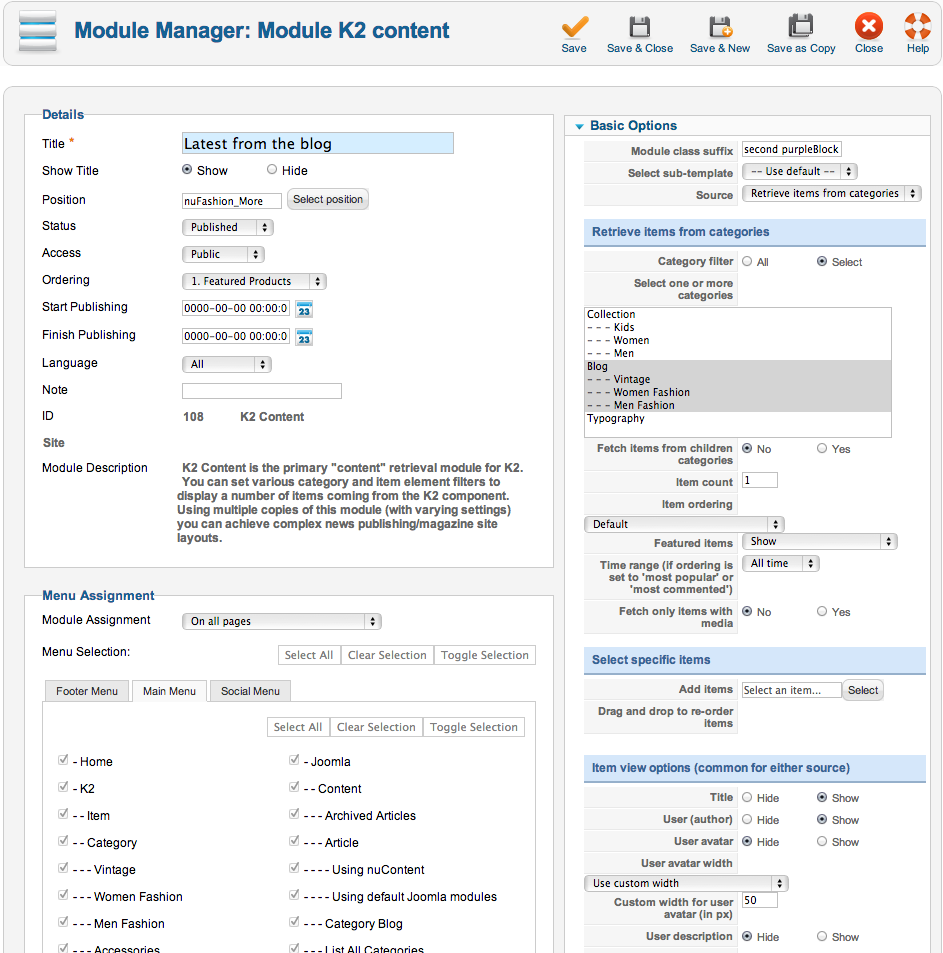Click Start Publishing date field

coord(236,308)
